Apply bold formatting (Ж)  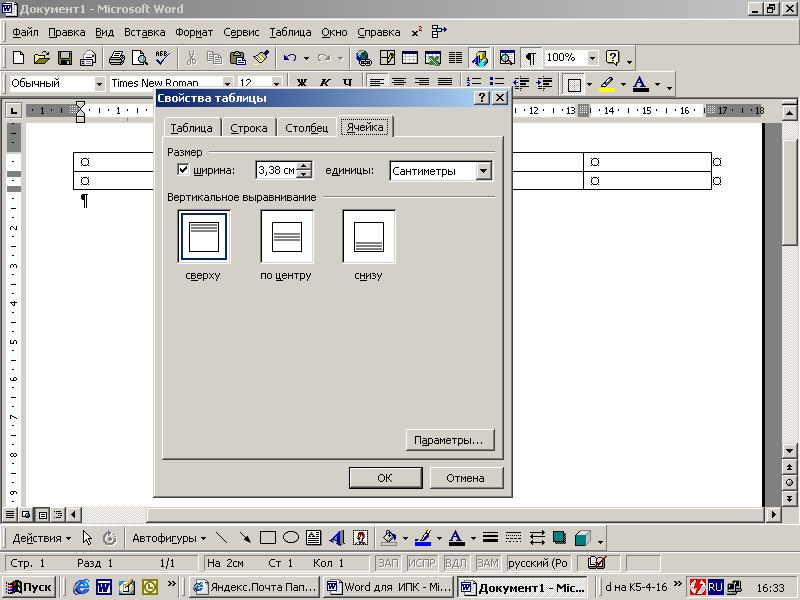[x=302, y=83]
